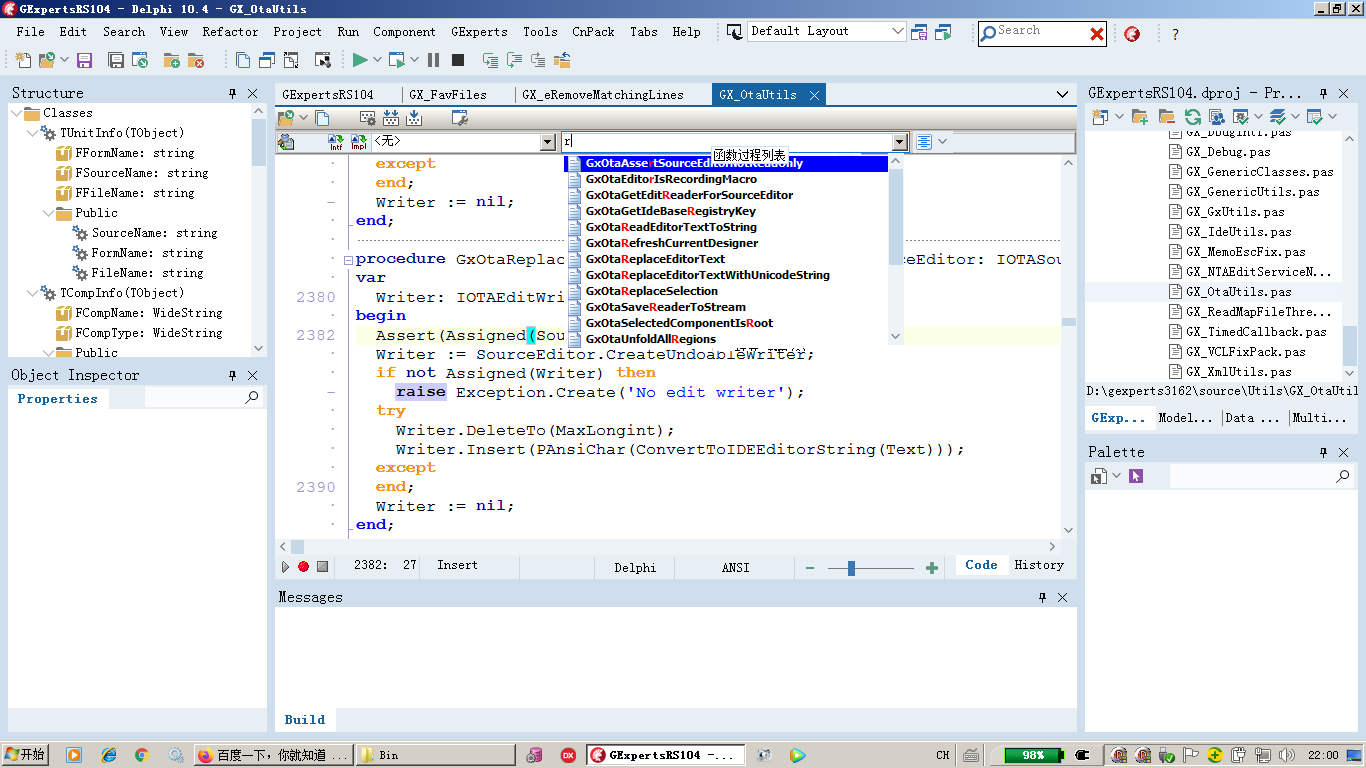This screenshot has width=1366, height=768.
Task: Click the red macro record button
Action: pyautogui.click(x=303, y=567)
